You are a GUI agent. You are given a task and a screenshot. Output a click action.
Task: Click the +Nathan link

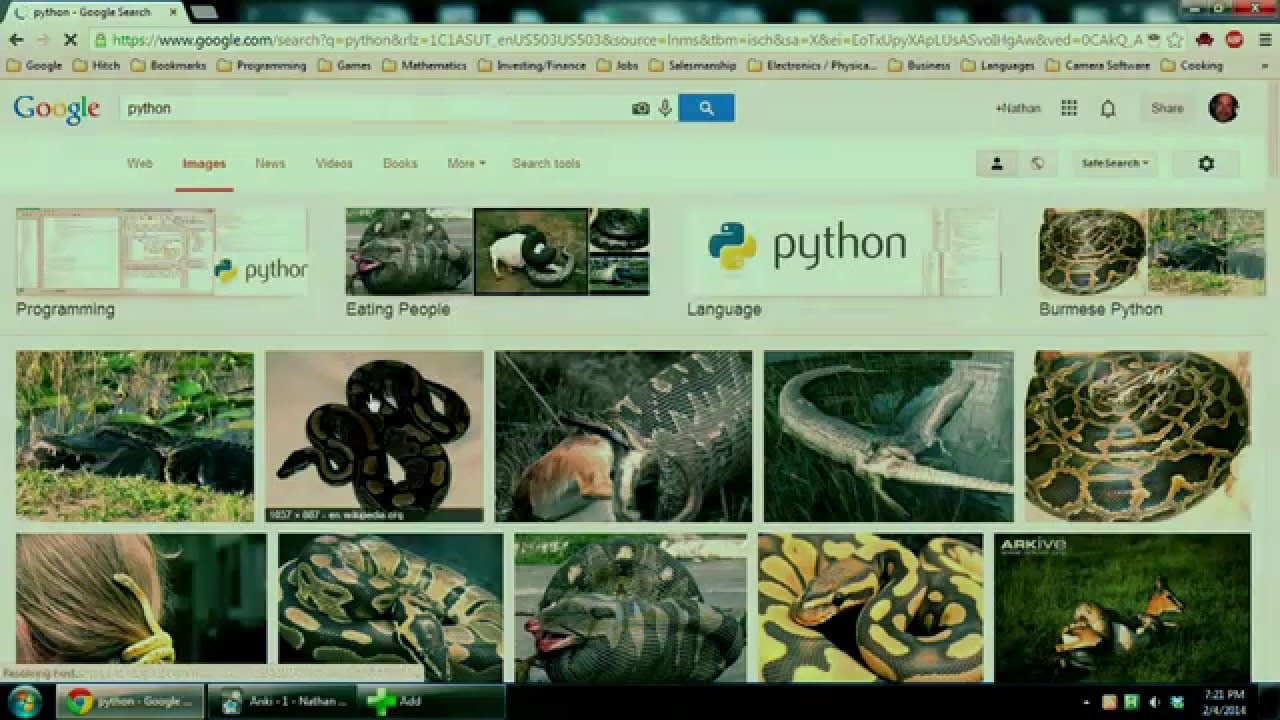[x=1018, y=108]
